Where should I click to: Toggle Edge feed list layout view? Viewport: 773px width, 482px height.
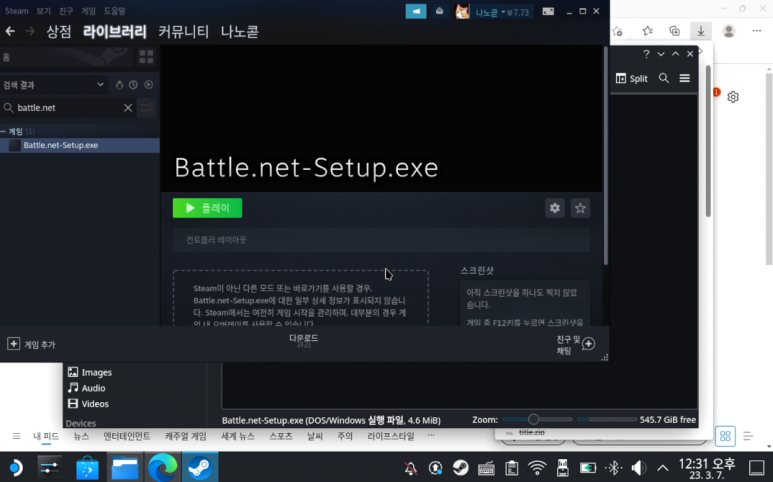click(x=748, y=436)
